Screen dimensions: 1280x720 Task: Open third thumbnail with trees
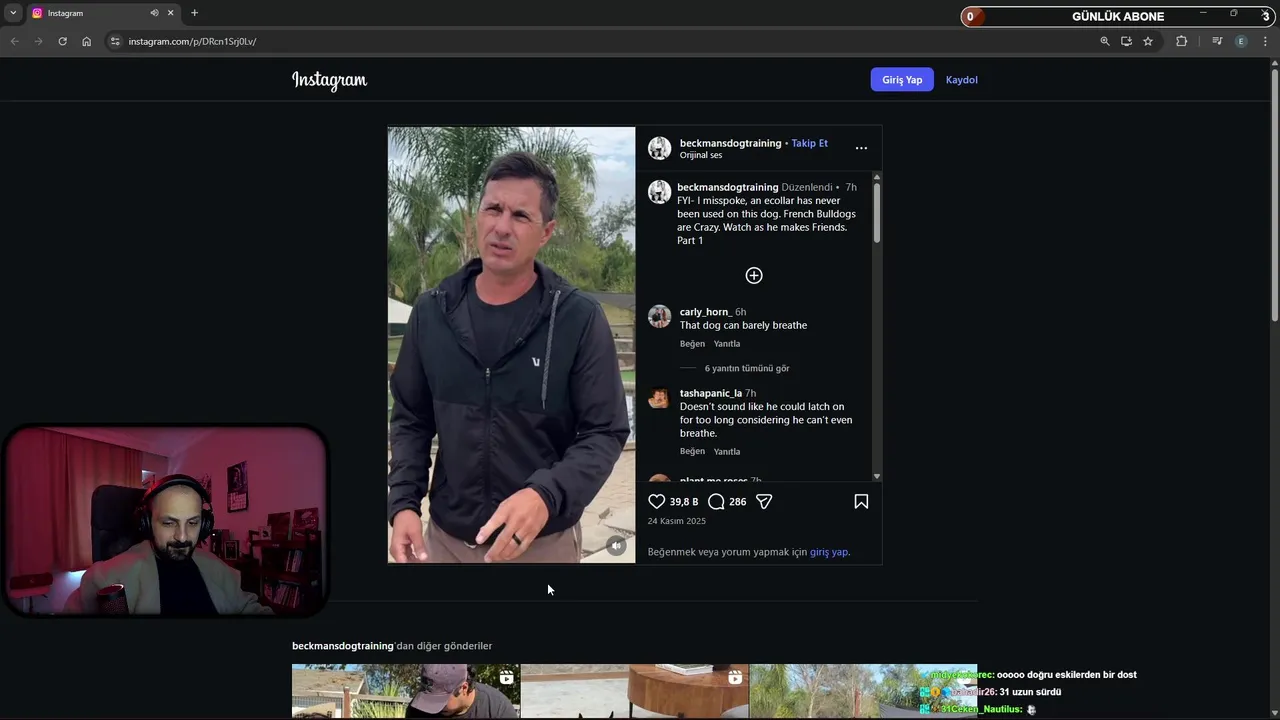click(863, 692)
